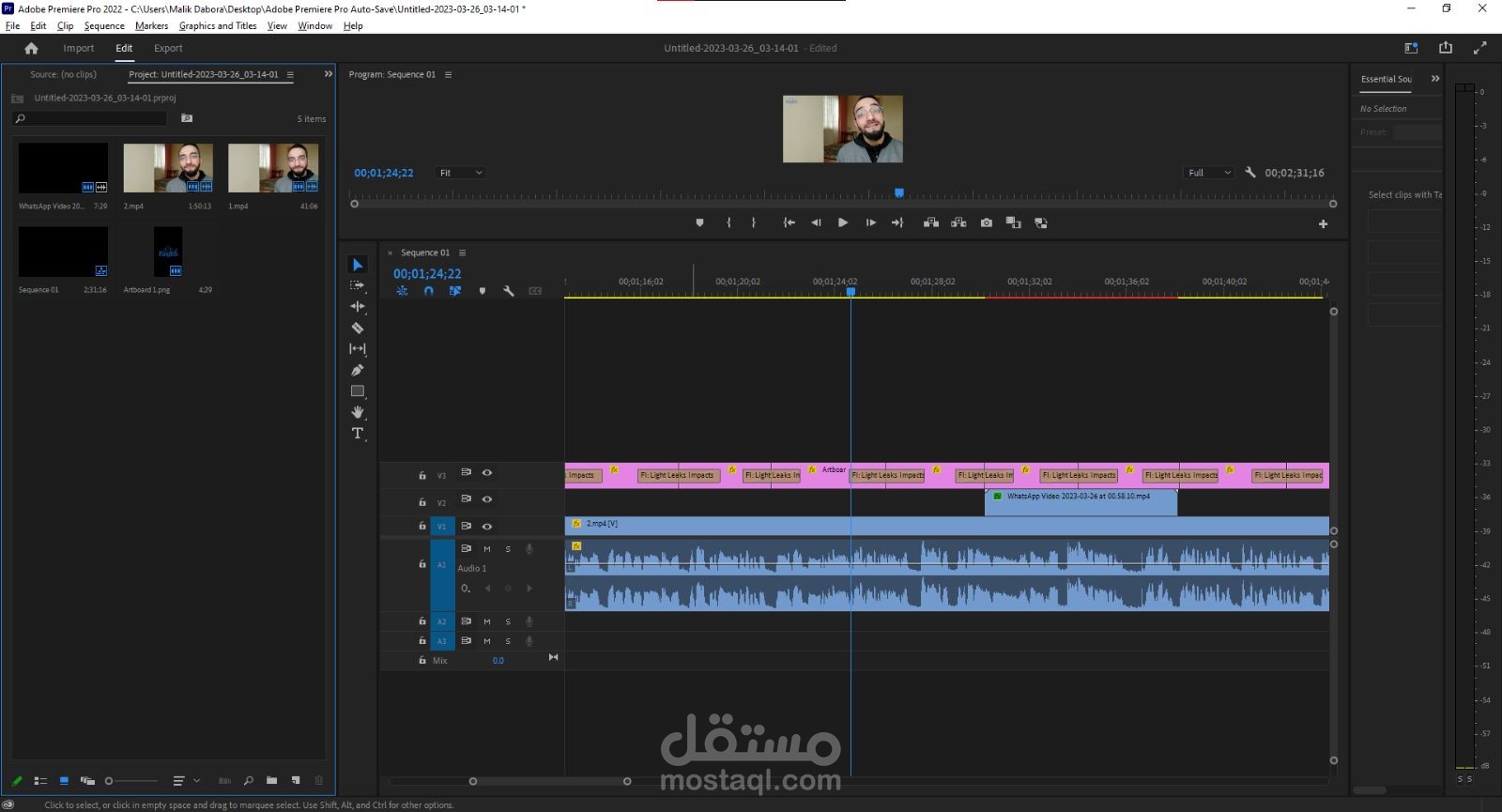Click the timeline horizontal zoom scrollbar
Viewport: 1502px width, 812px height.
coord(550,781)
